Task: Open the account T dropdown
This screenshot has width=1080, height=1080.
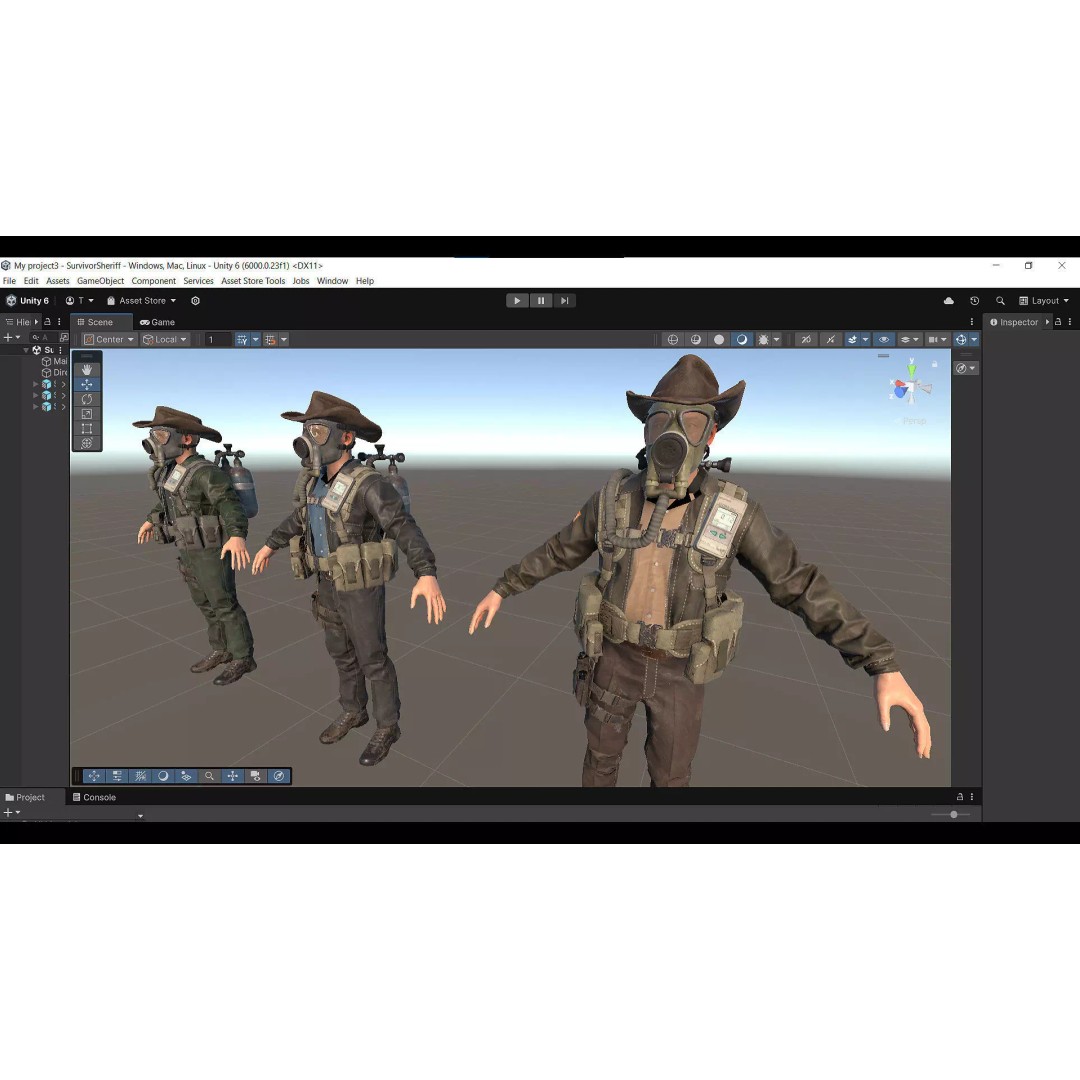Action: [79, 300]
